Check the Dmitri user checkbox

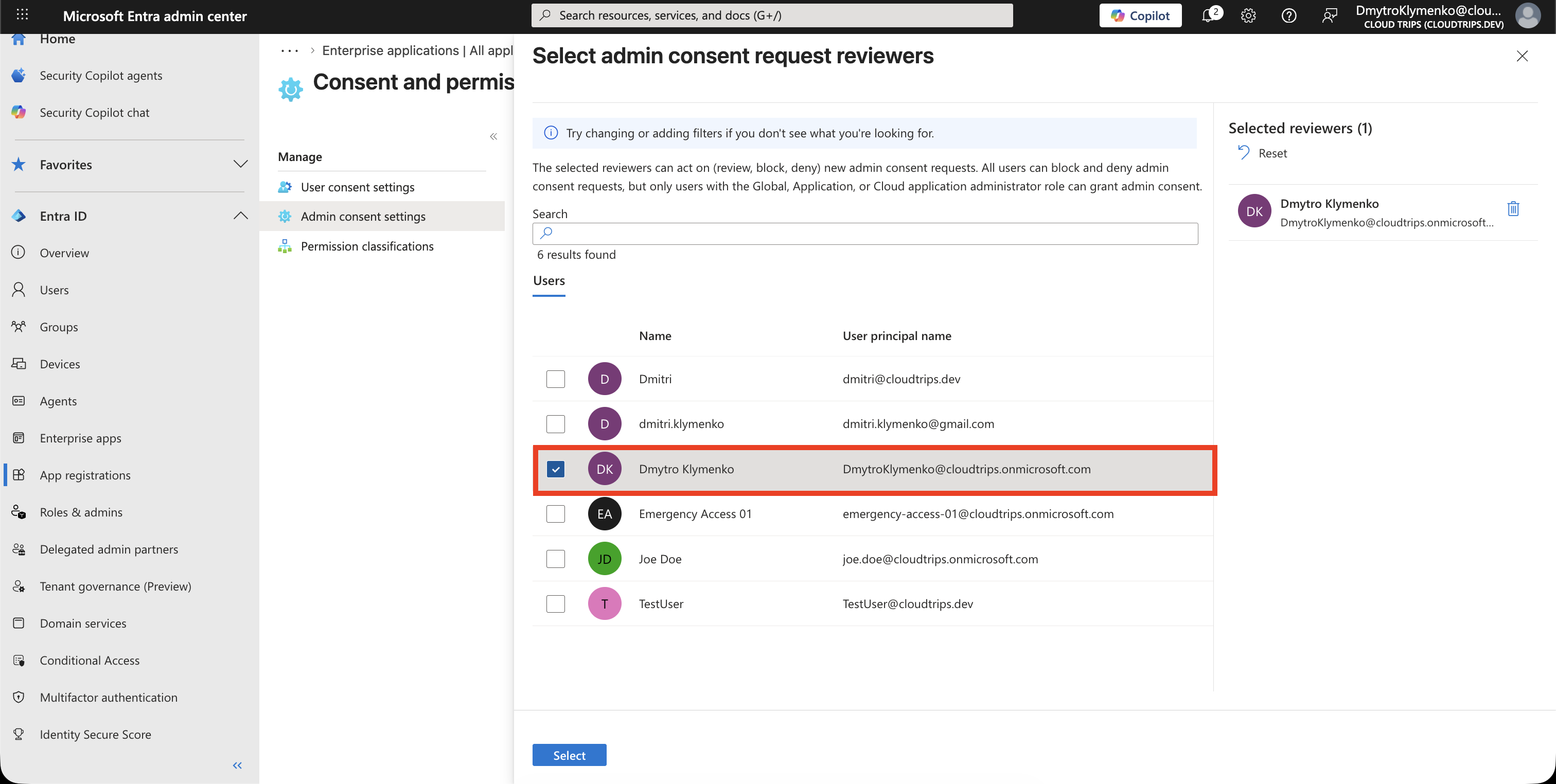coord(555,379)
